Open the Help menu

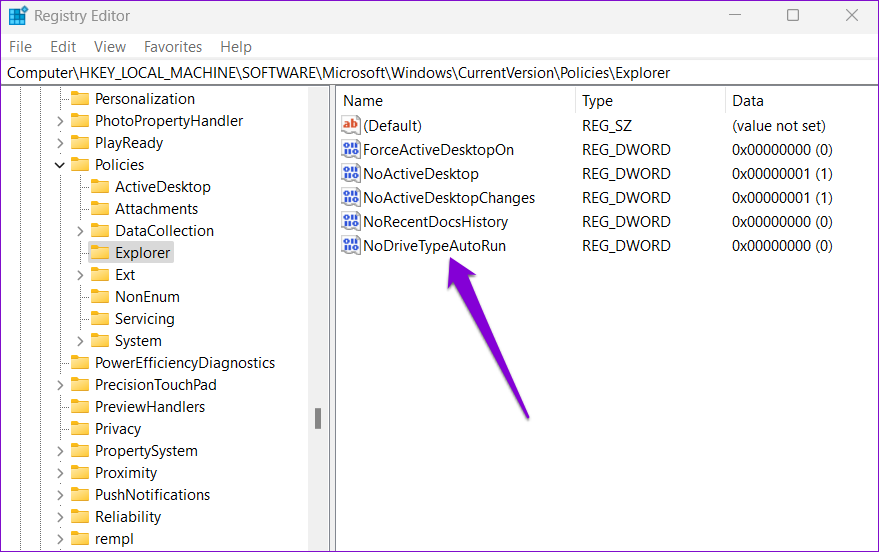(235, 47)
